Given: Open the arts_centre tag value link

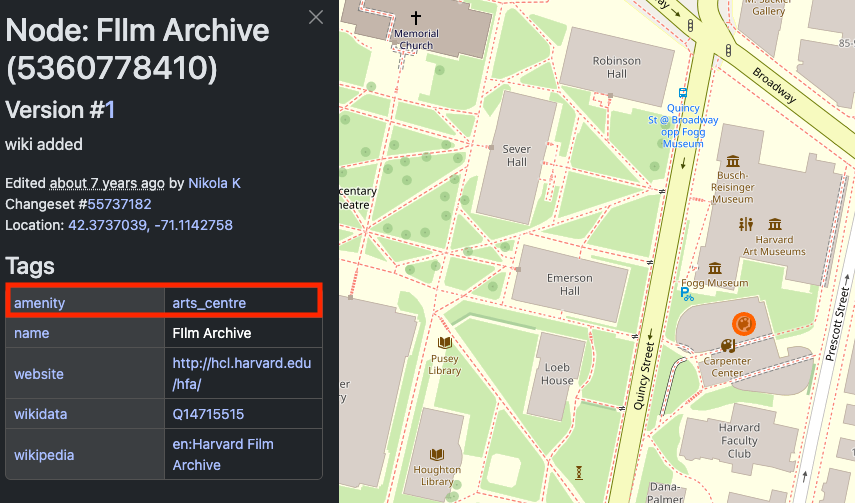Looking at the screenshot, I should coord(209,303).
